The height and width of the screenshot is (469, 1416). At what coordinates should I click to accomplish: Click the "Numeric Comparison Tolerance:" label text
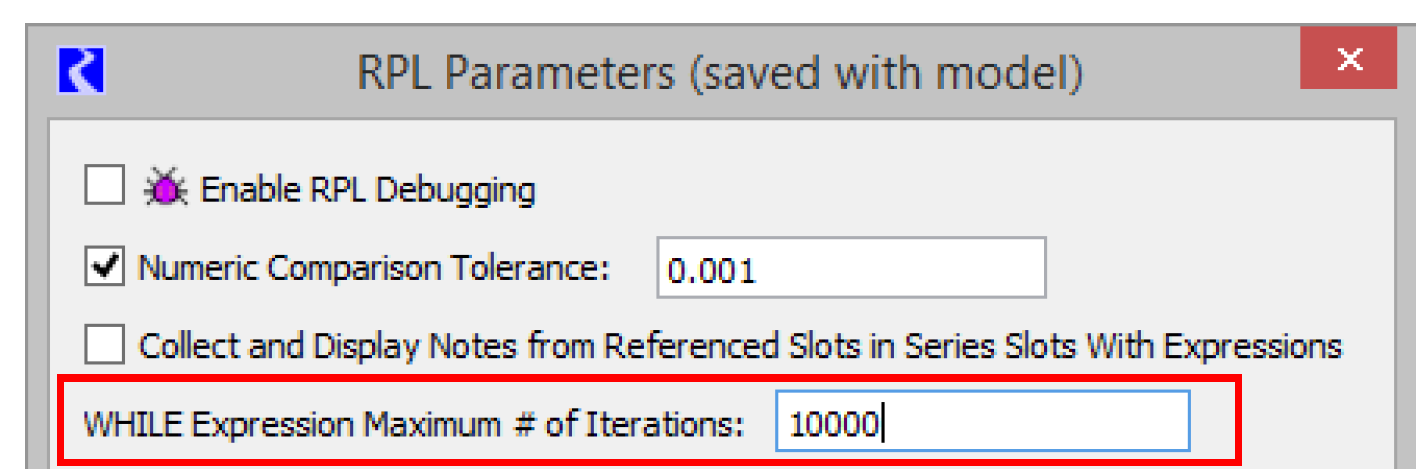tap(374, 268)
